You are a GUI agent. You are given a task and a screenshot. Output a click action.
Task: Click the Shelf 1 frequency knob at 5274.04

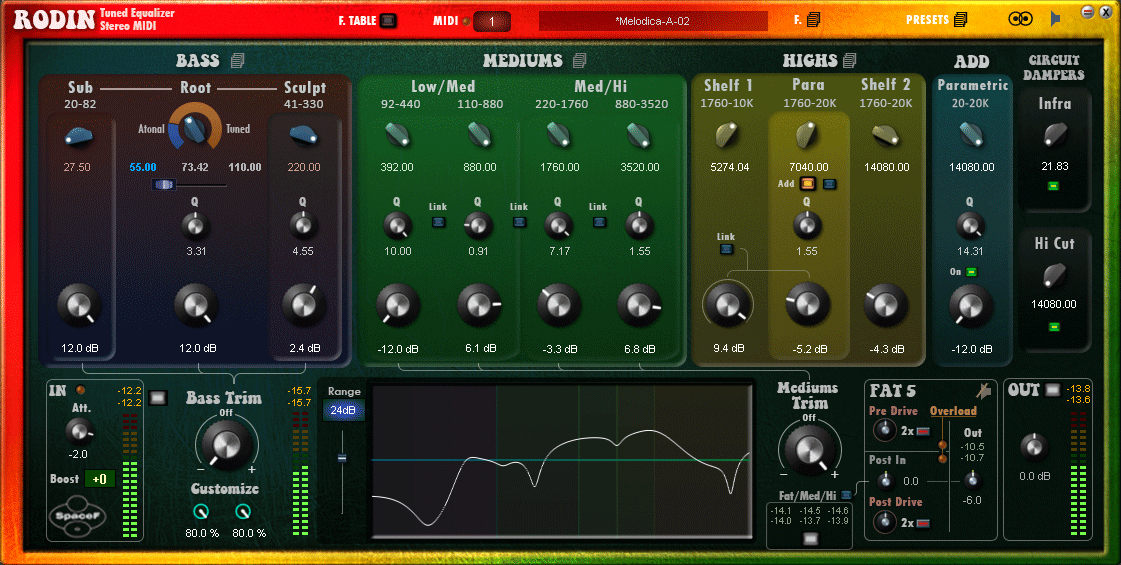(x=729, y=134)
